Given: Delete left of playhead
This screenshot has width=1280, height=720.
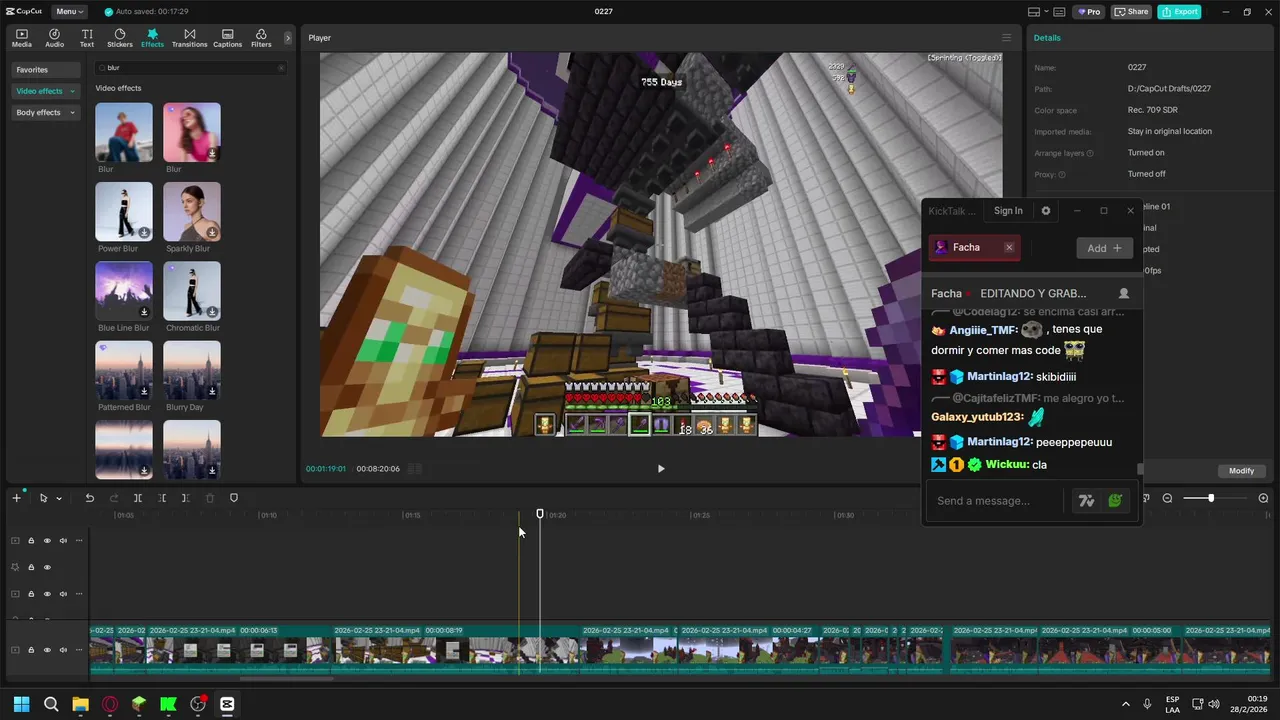Looking at the screenshot, I should 162,498.
